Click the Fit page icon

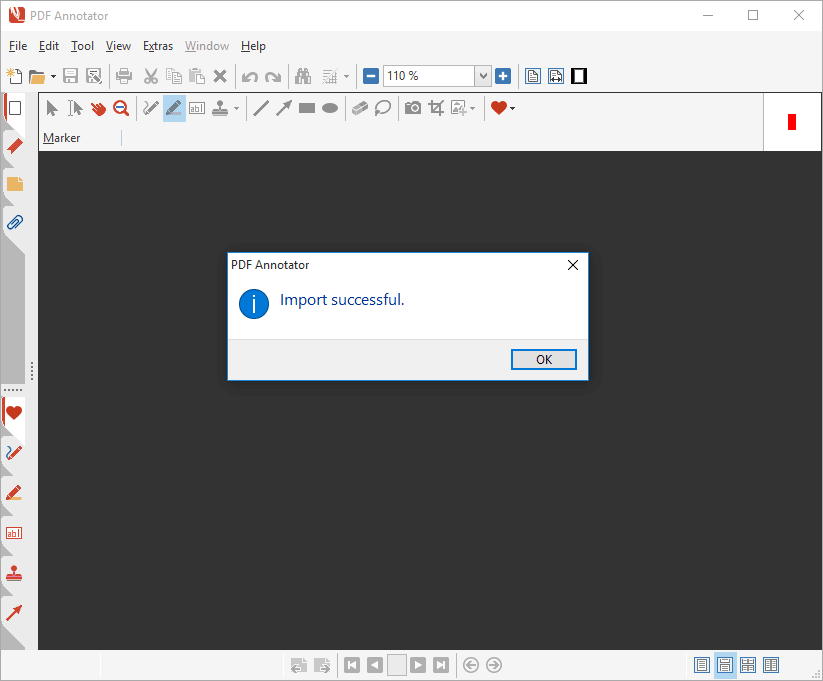[533, 76]
